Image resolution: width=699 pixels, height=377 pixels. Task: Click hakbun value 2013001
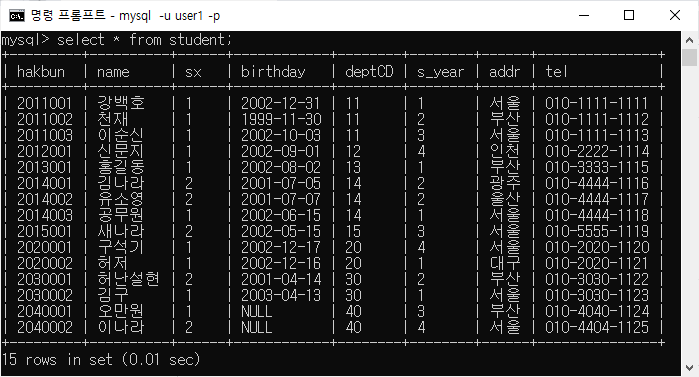click(x=44, y=168)
